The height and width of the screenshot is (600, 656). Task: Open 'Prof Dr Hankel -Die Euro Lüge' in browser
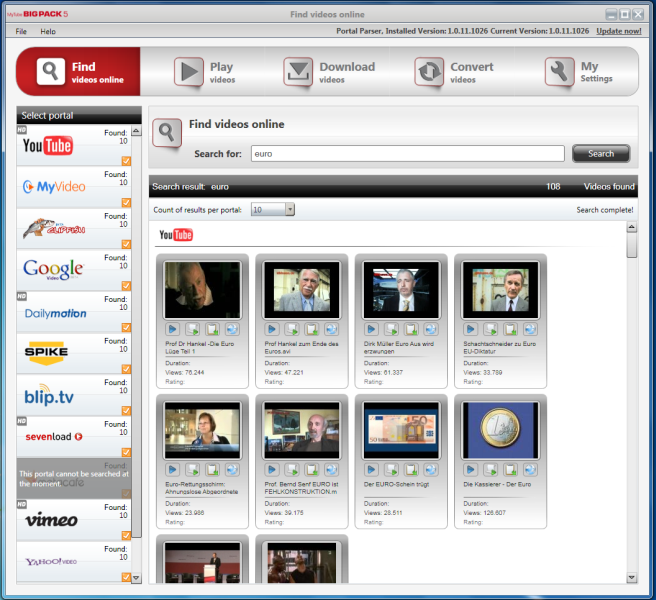pyautogui.click(x=232, y=329)
